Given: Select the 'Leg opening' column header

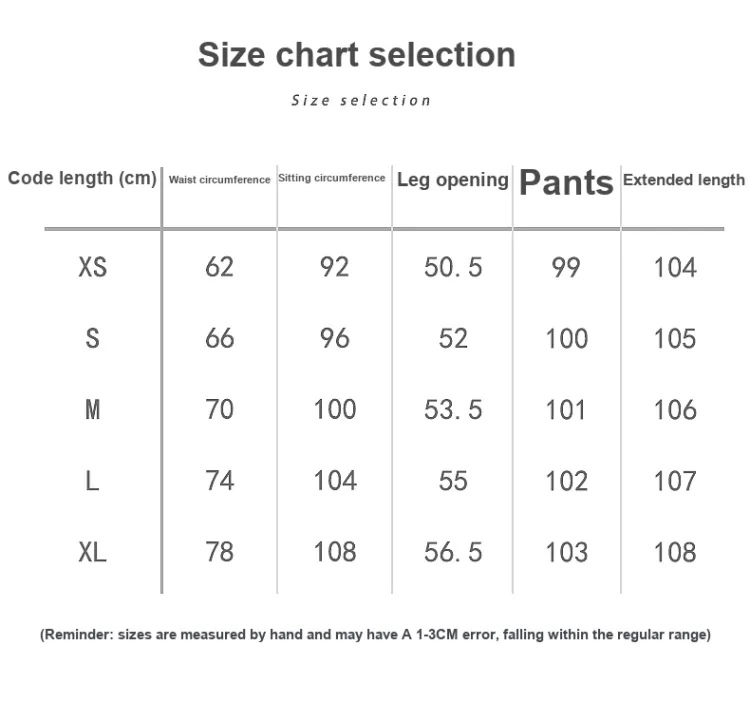Looking at the screenshot, I should tap(452, 180).
